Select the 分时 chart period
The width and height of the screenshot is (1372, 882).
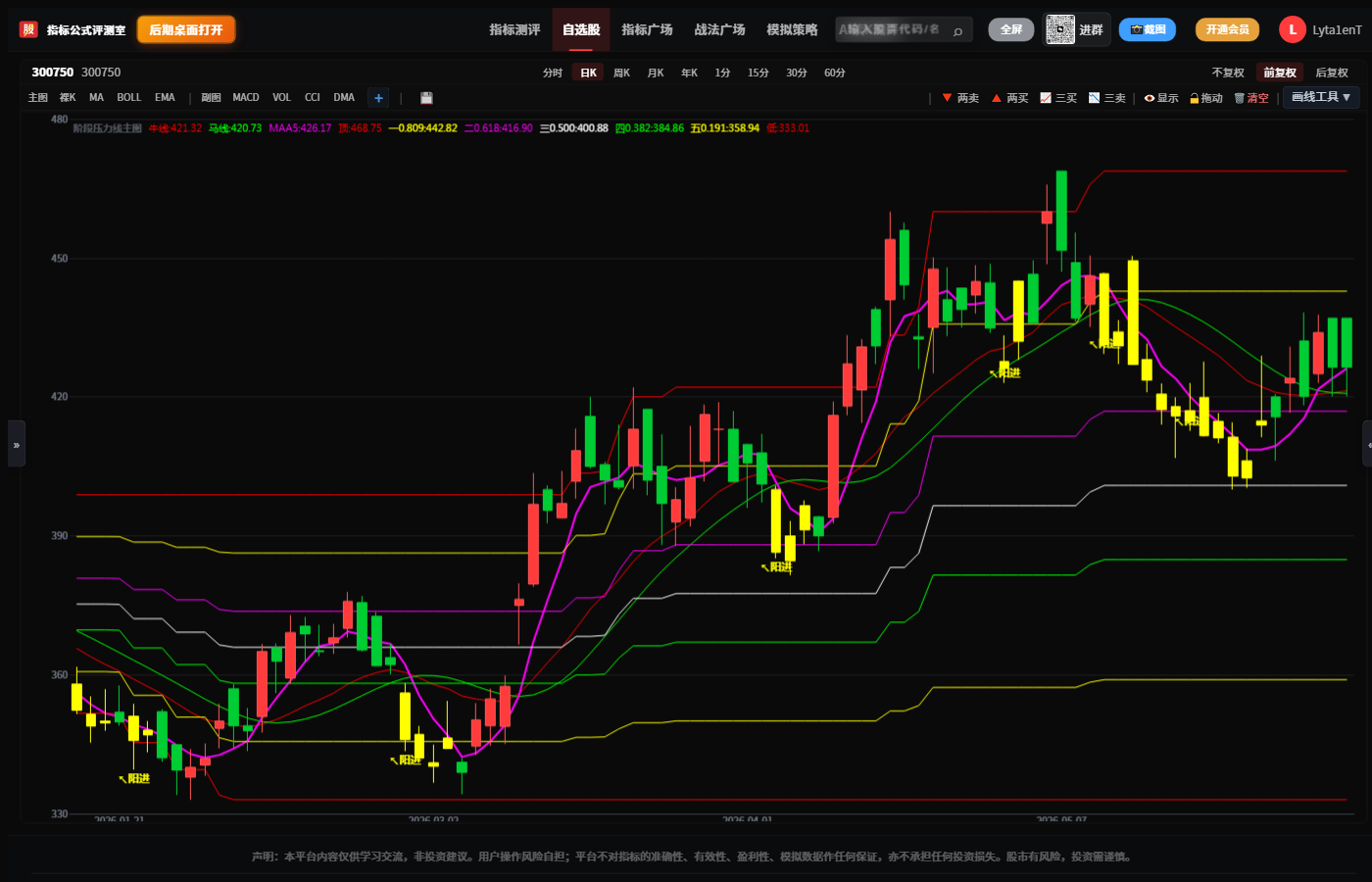click(x=553, y=73)
